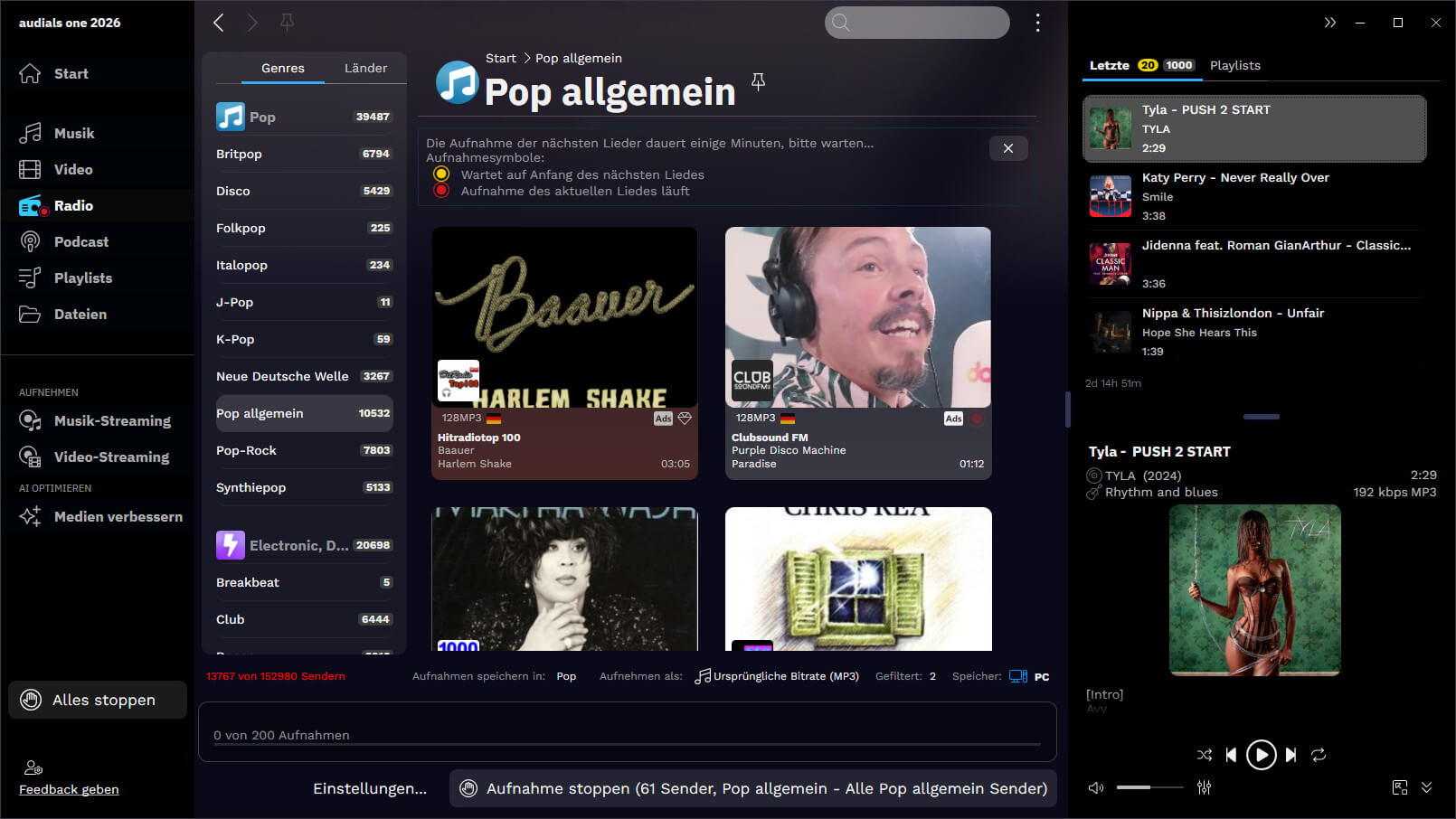Switch to the Länder tab
Image resolution: width=1456 pixels, height=819 pixels.
pyautogui.click(x=365, y=68)
